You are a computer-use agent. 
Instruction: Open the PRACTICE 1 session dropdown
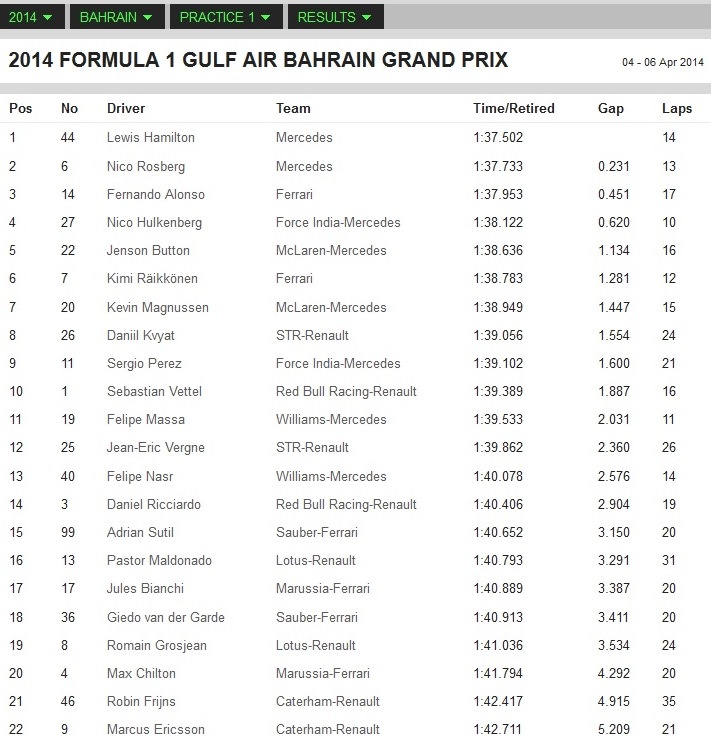pyautogui.click(x=225, y=17)
